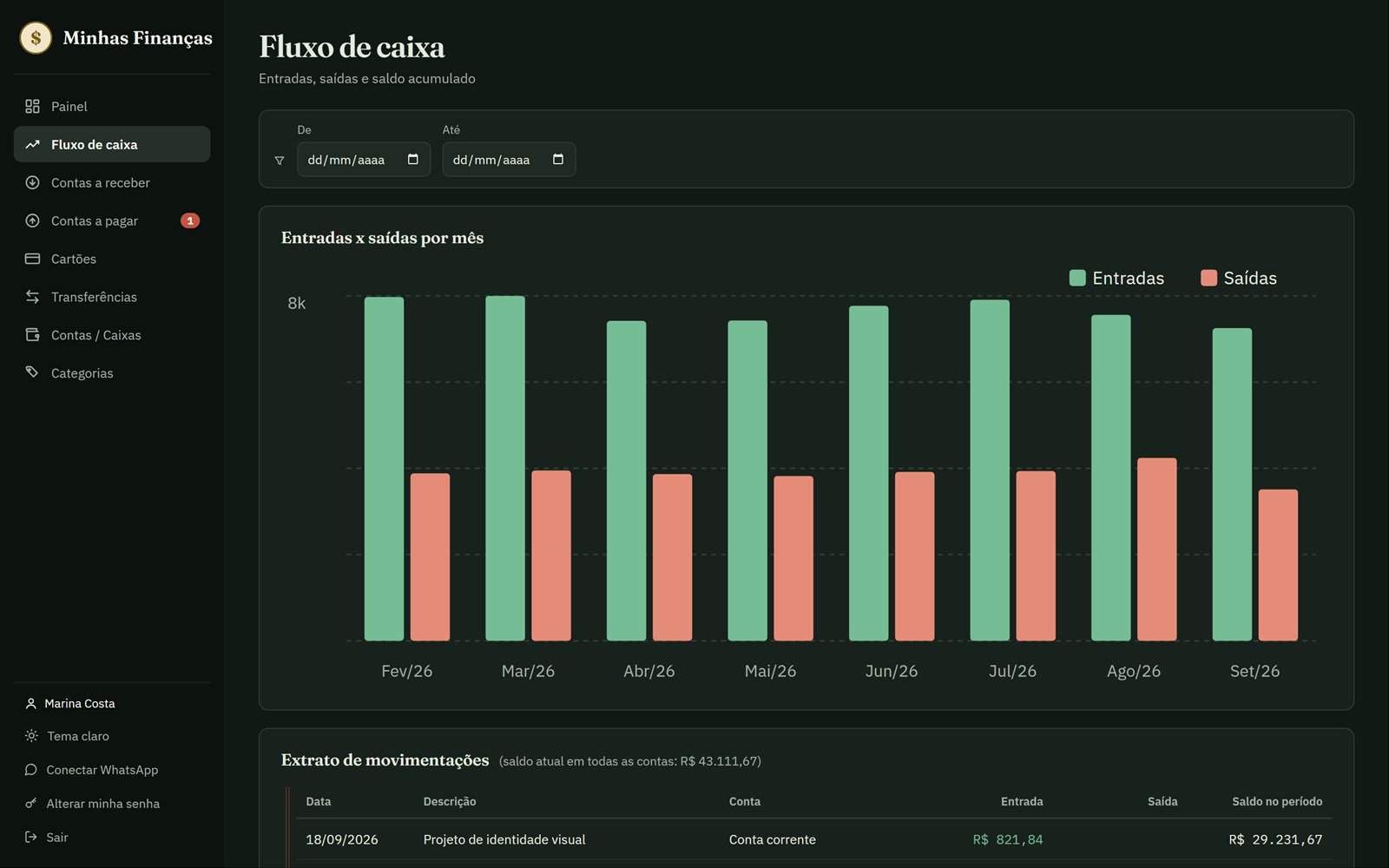Click the Saída column header
Image resolution: width=1389 pixels, height=868 pixels.
1162,801
